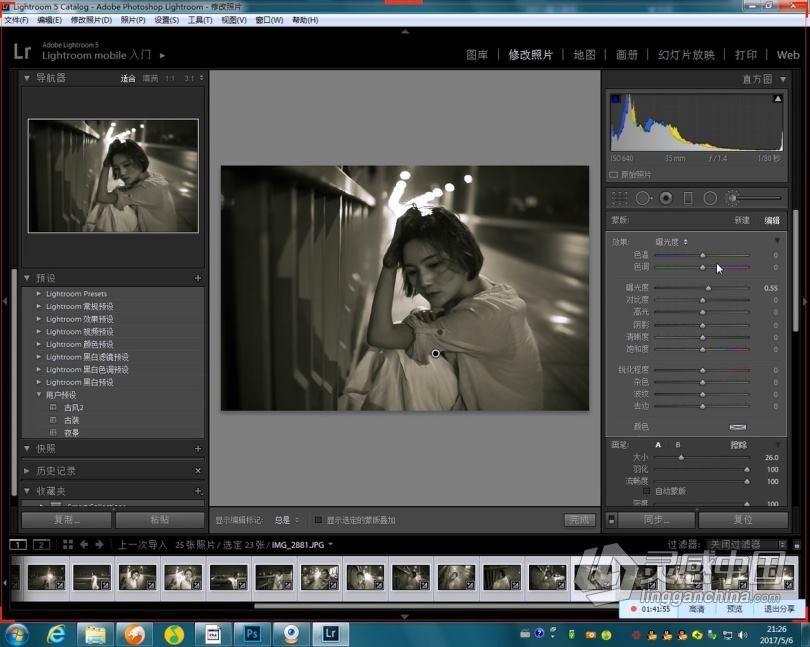Select the Red Eye Correction tool
The image size is (810, 647).
pos(666,198)
